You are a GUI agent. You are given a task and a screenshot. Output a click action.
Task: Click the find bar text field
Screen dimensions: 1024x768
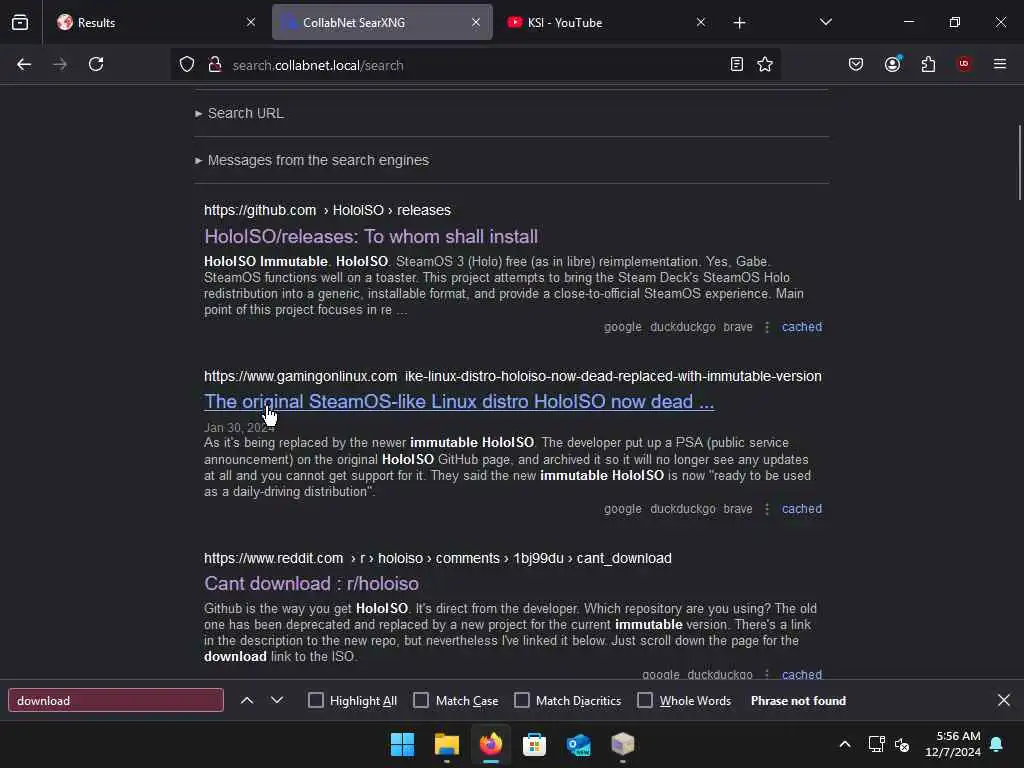pos(116,700)
